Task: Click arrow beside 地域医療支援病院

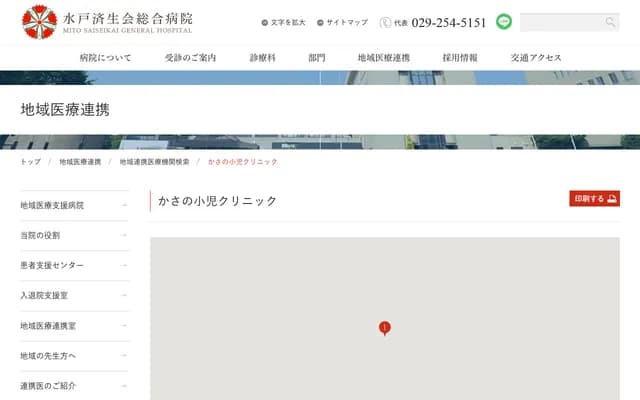Action: pyautogui.click(x=124, y=205)
